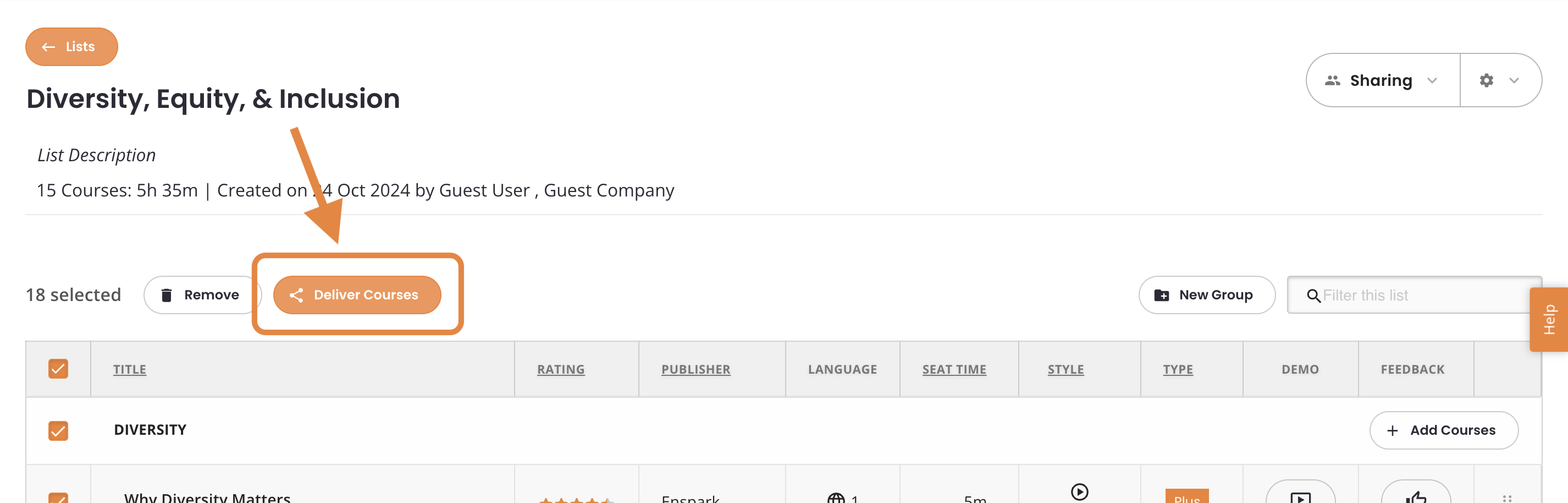The image size is (1568, 503).
Task: Click the thumbs-up feedback icon
Action: pos(1415,497)
